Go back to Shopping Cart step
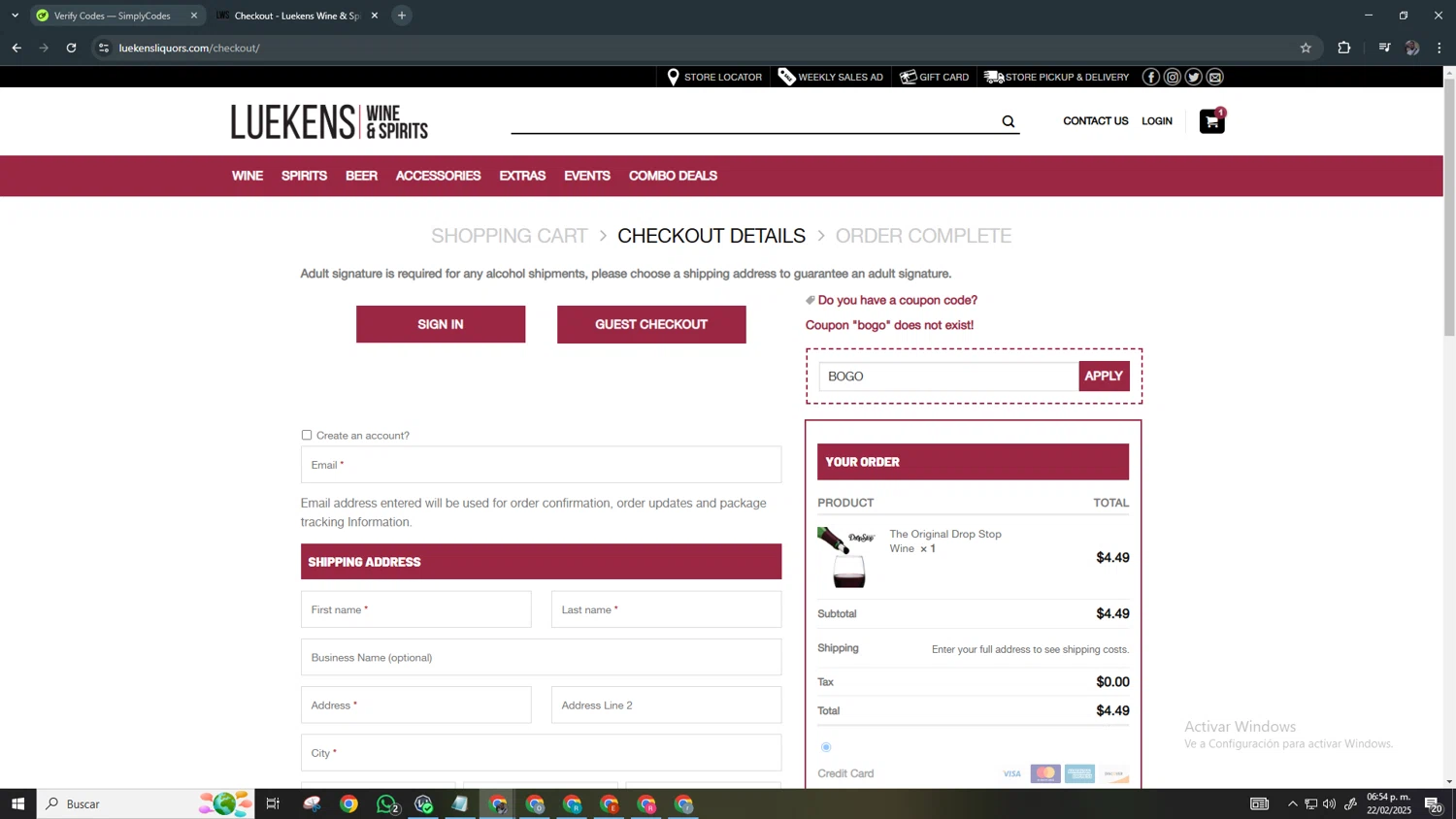This screenshot has width=1456, height=819. [510, 236]
